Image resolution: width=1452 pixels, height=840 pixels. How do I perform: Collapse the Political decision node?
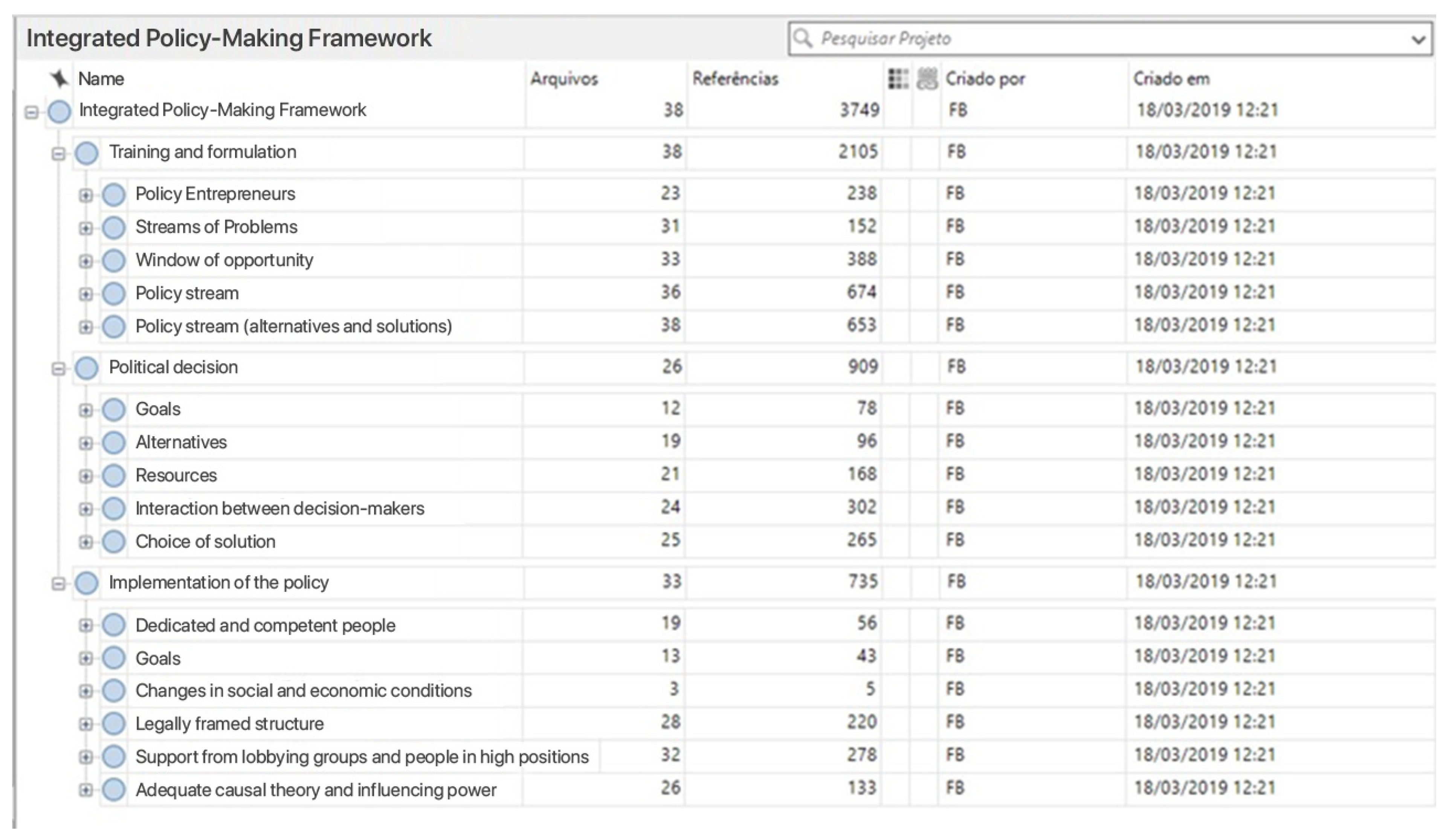point(58,369)
